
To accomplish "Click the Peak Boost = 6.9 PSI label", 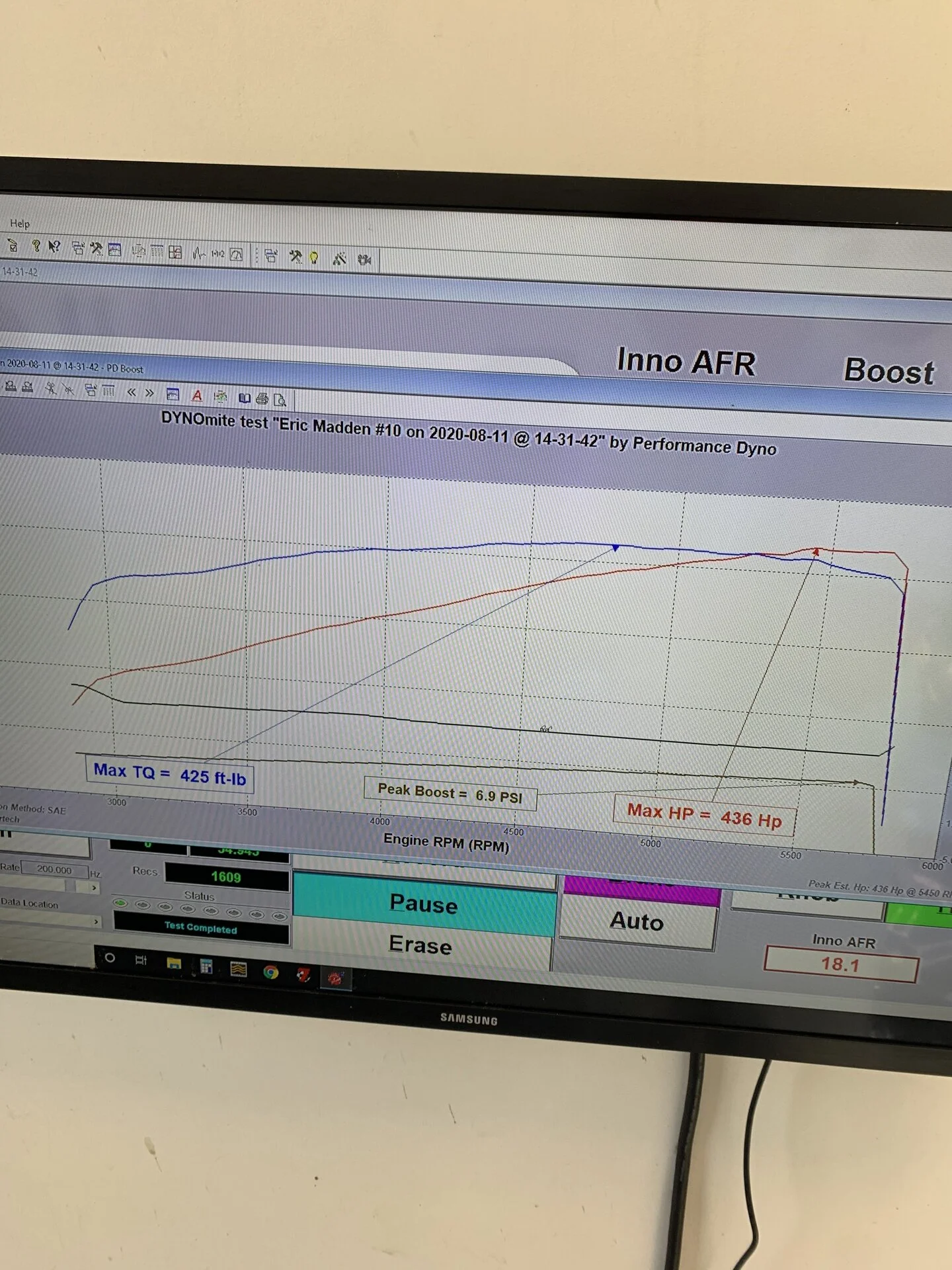I will tap(450, 792).
